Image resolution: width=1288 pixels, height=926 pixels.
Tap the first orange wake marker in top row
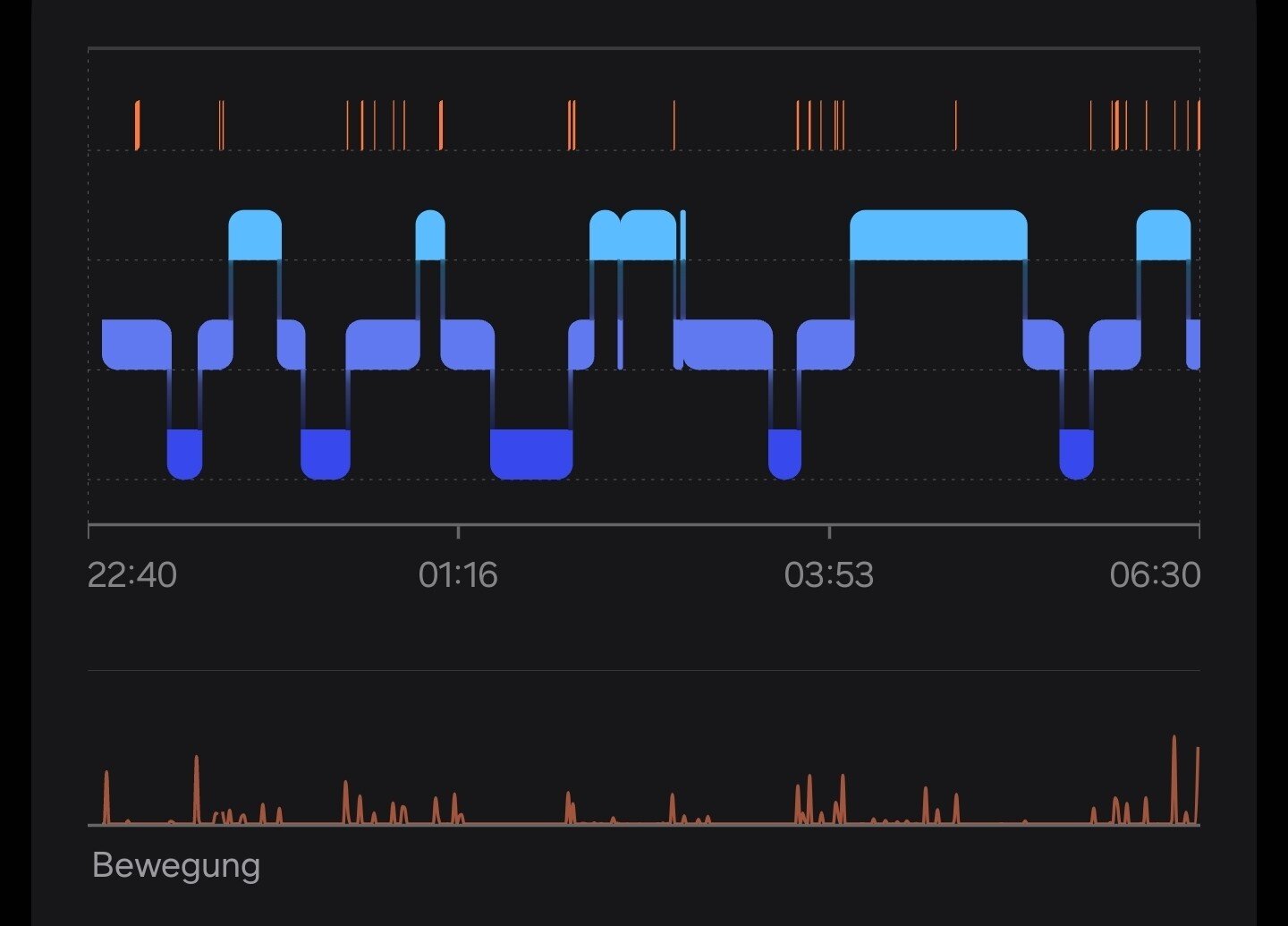pos(137,125)
